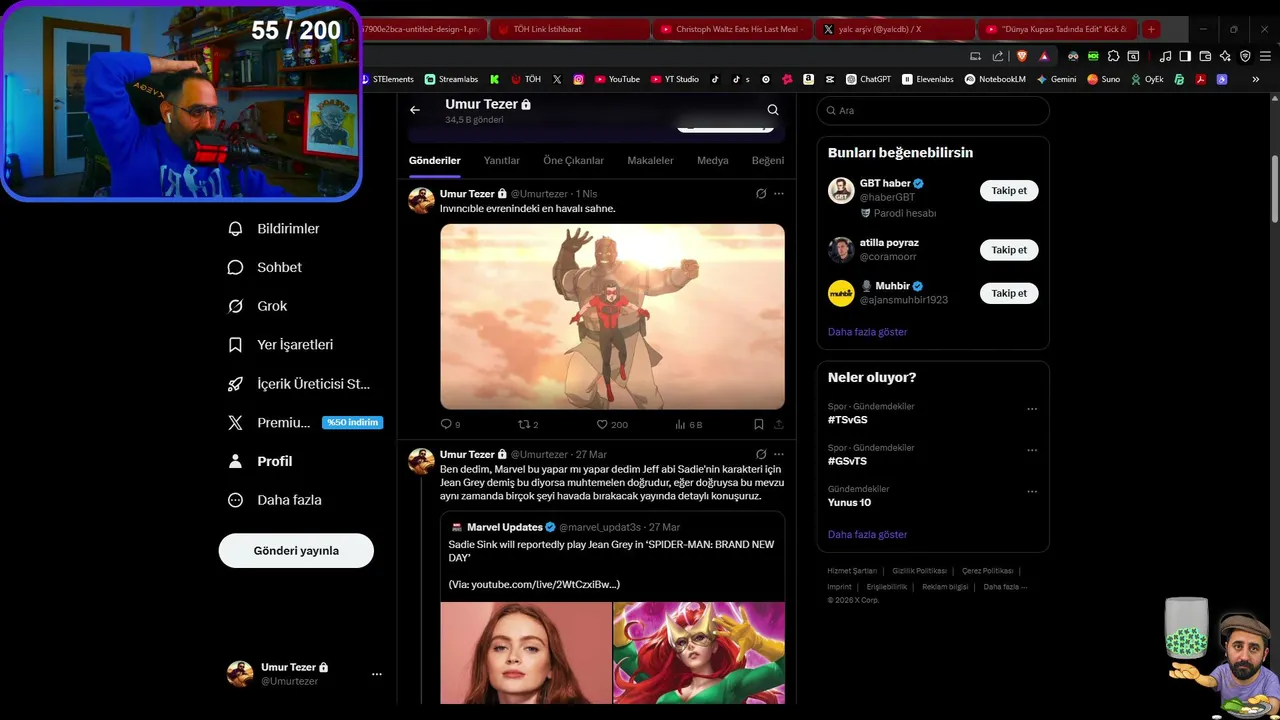This screenshot has height=720, width=1280.
Task: Click Daha fazla göster under Neler oluyor
Action: tap(867, 535)
